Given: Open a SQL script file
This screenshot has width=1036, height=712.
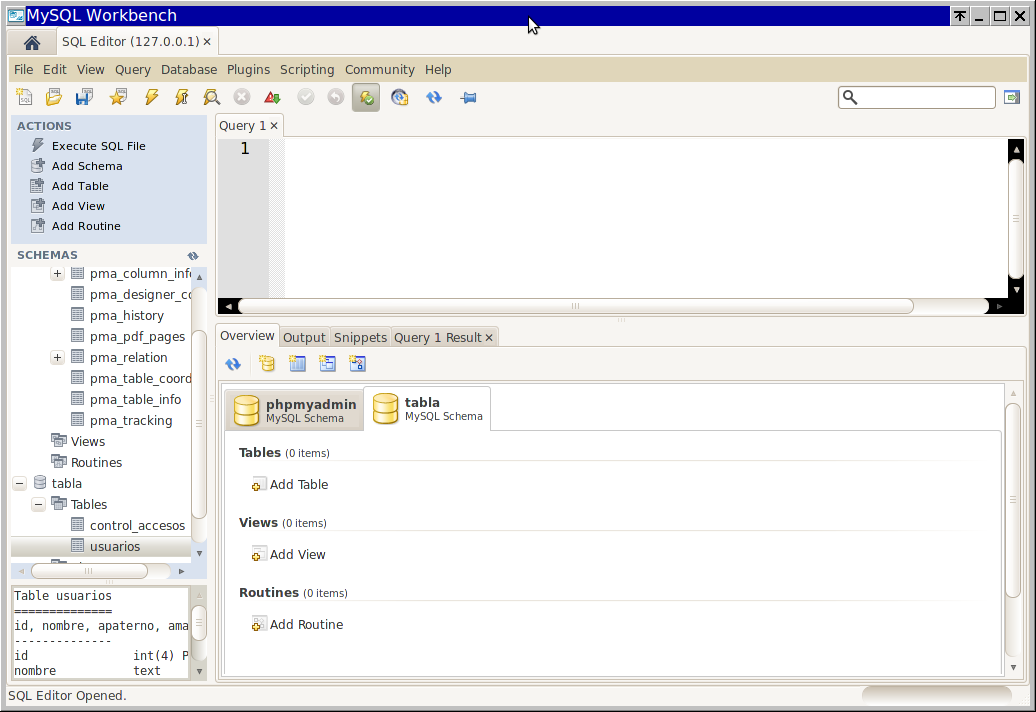Looking at the screenshot, I should [x=54, y=97].
